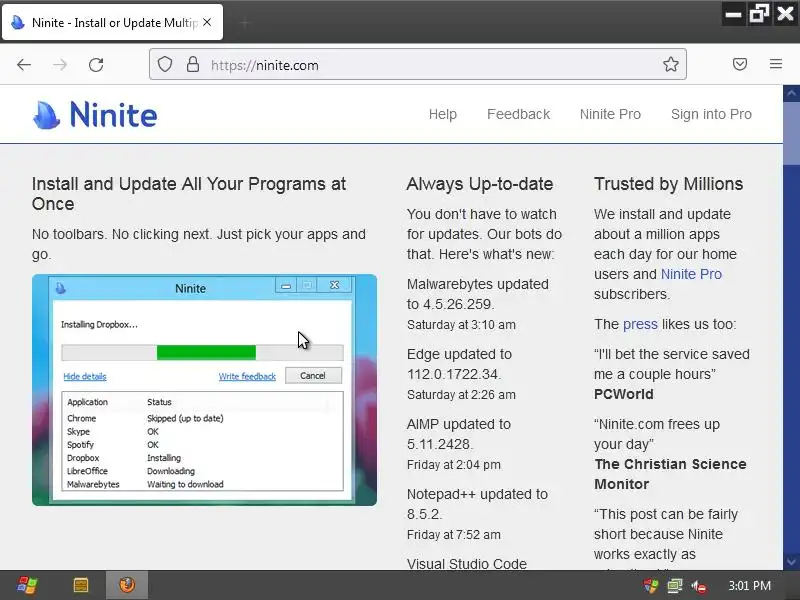Open site security padlock info
Viewport: 800px width, 600px height.
[192, 65]
